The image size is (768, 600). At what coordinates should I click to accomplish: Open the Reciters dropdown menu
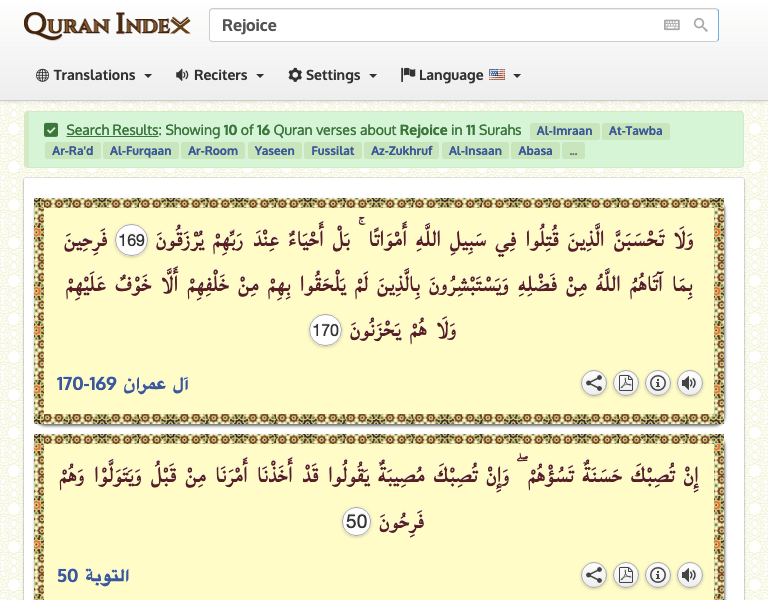(x=219, y=75)
